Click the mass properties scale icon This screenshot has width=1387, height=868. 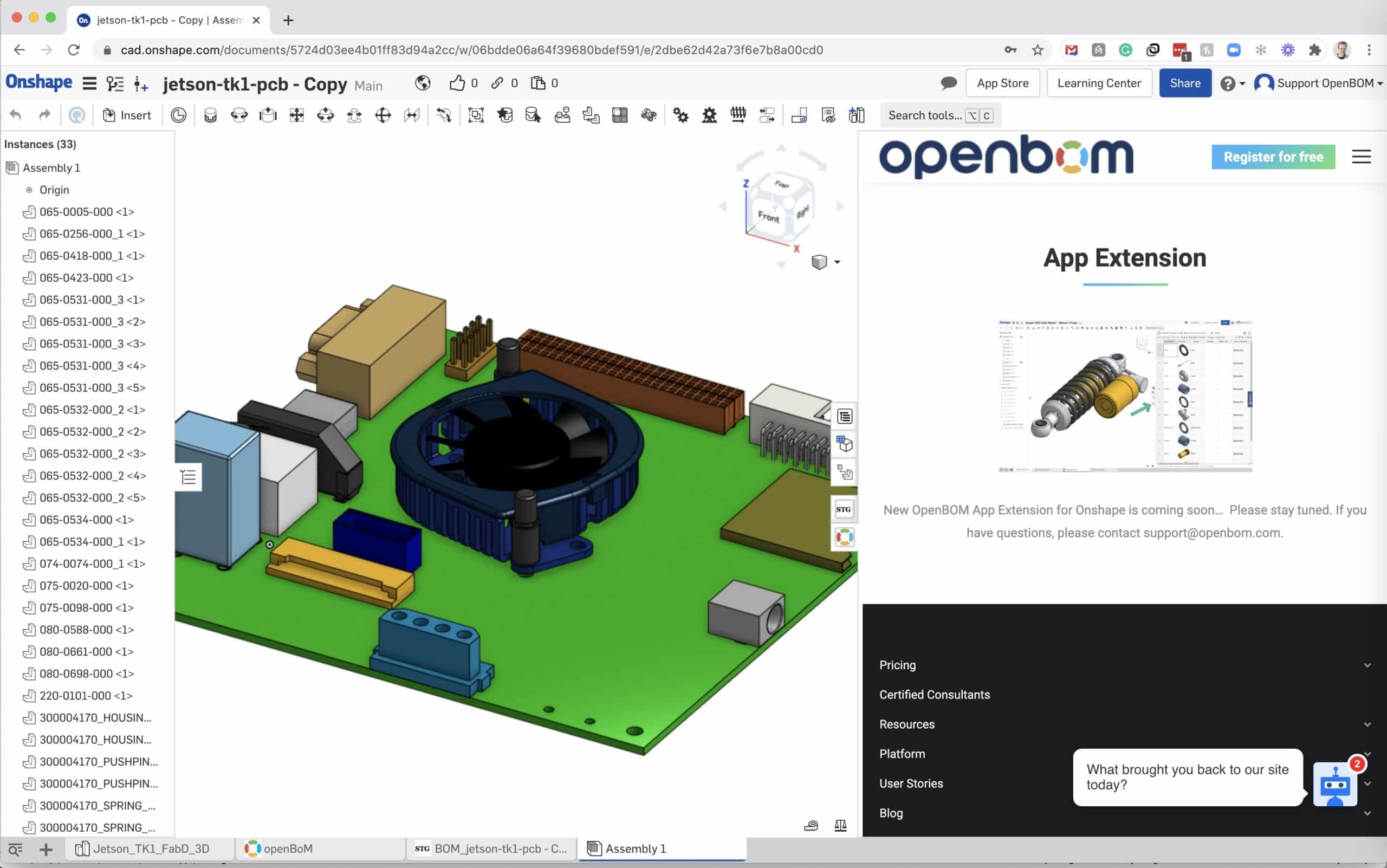click(840, 826)
